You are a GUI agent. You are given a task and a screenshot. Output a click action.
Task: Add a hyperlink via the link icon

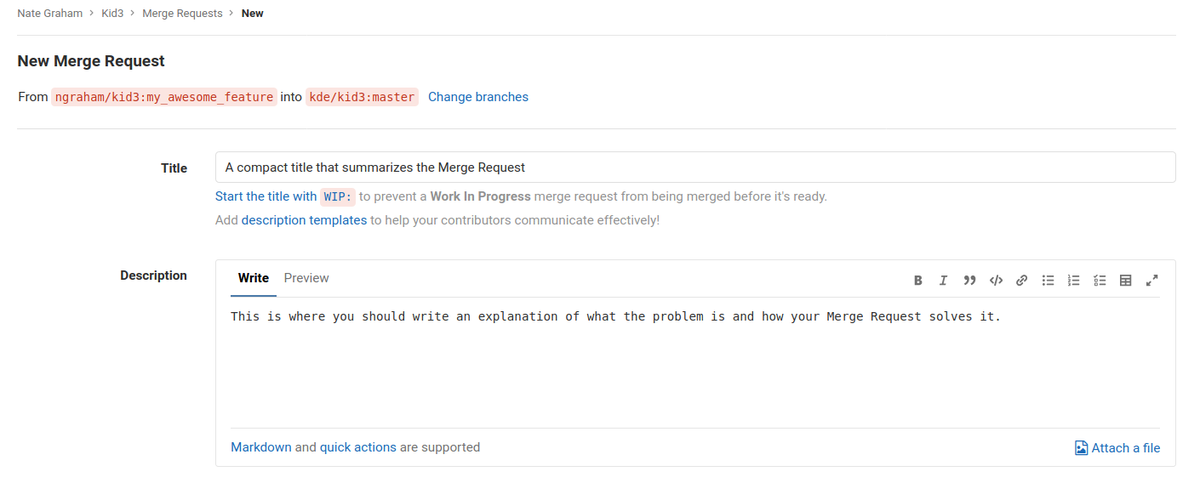click(1021, 281)
